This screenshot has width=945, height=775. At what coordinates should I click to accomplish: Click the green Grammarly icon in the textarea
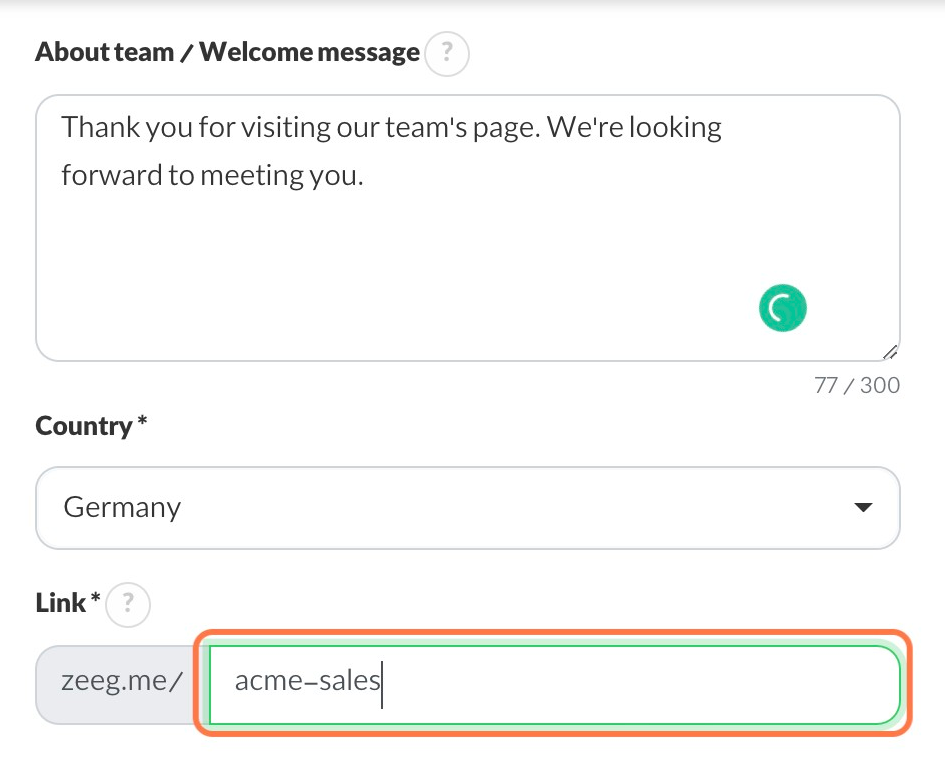point(782,309)
